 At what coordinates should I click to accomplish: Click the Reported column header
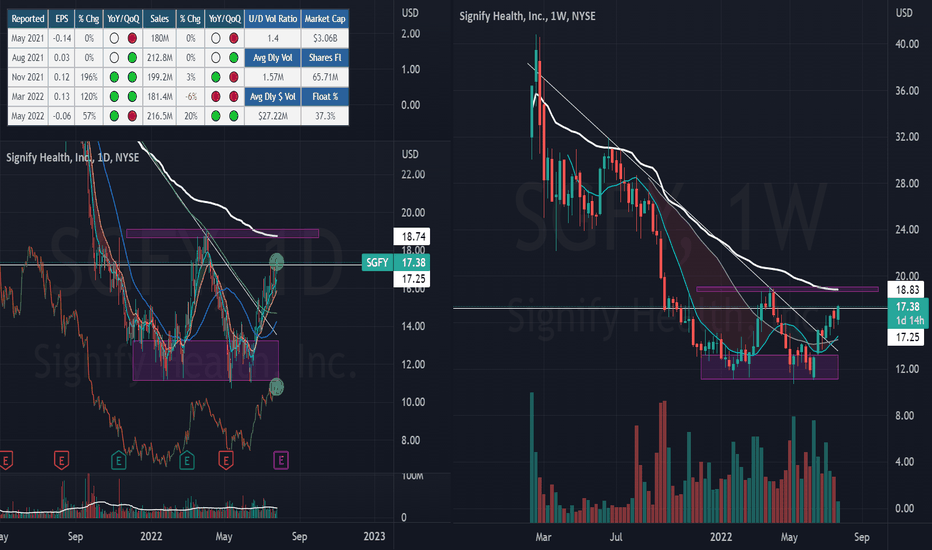(x=28, y=18)
